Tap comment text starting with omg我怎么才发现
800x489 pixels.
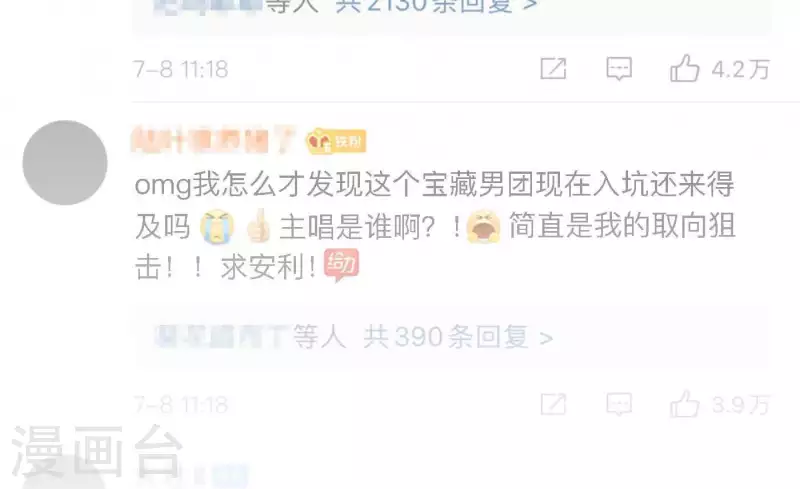(x=435, y=226)
